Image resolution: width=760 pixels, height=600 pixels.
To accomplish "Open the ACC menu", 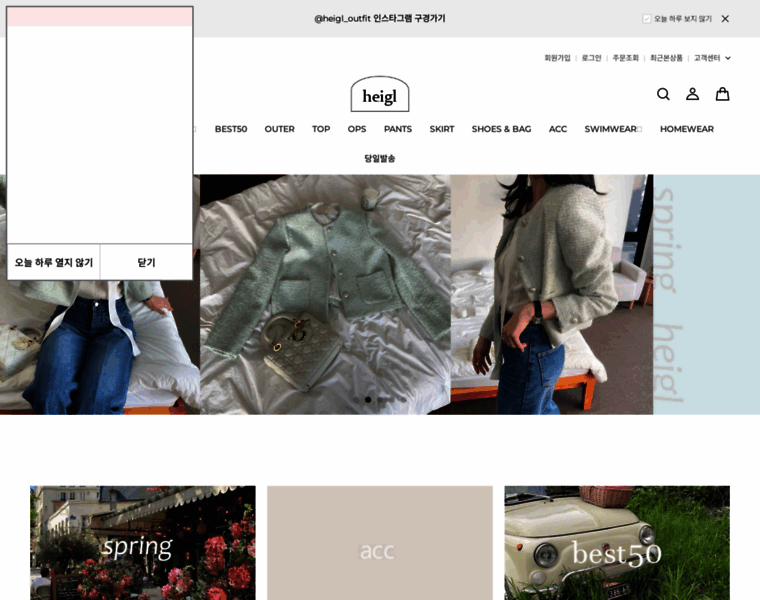I will coord(558,129).
